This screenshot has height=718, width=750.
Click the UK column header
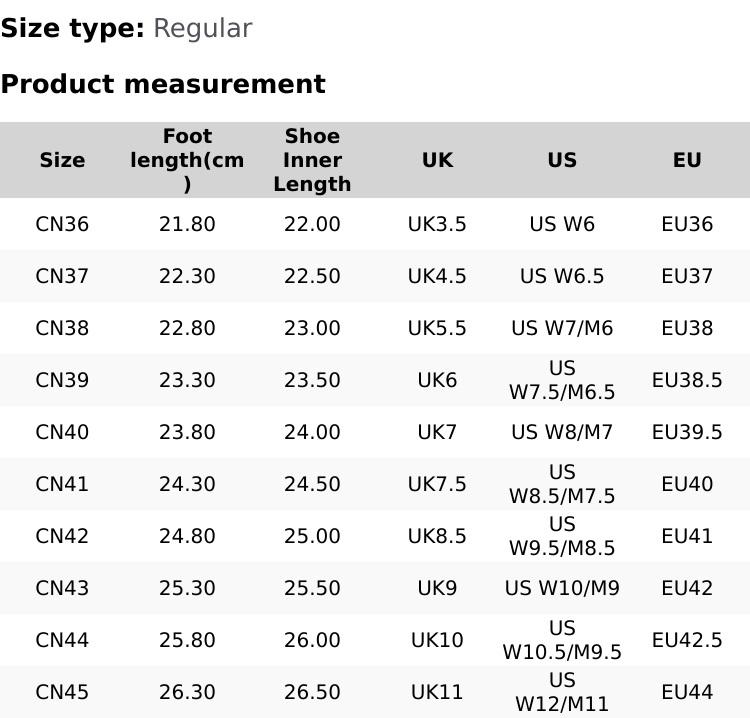[437, 160]
